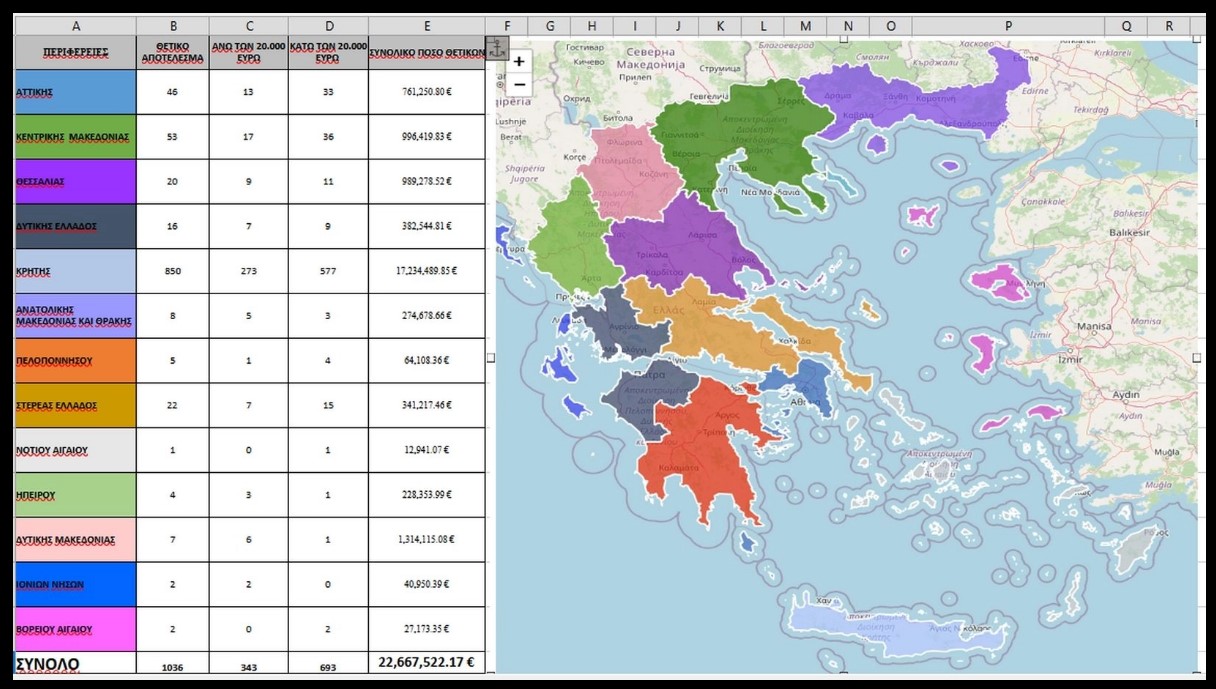This screenshot has height=689, width=1216.
Task: Zoom out the map with minus button
Action: coord(519,85)
